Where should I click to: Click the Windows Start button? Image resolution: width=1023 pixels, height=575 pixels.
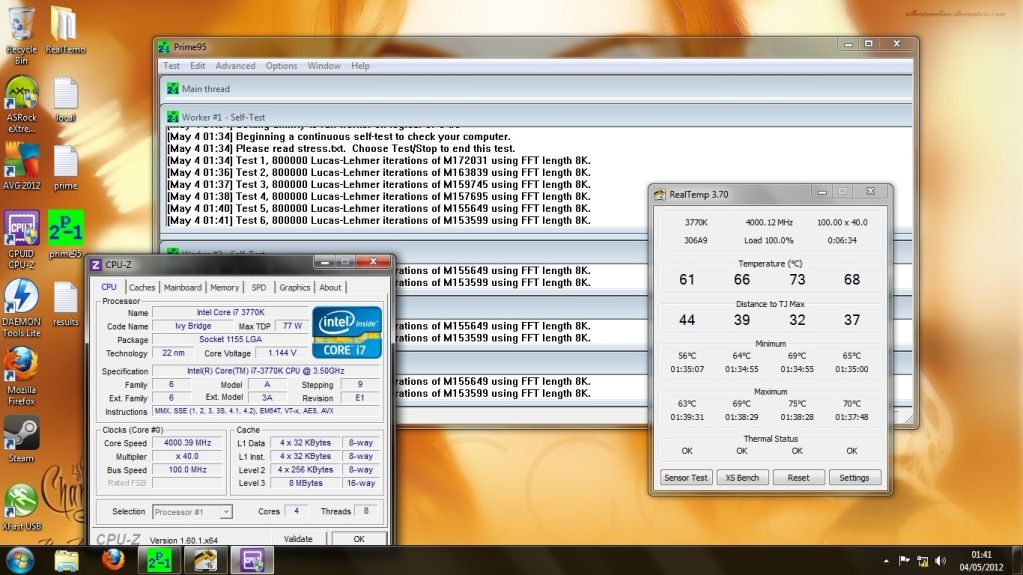coord(20,558)
